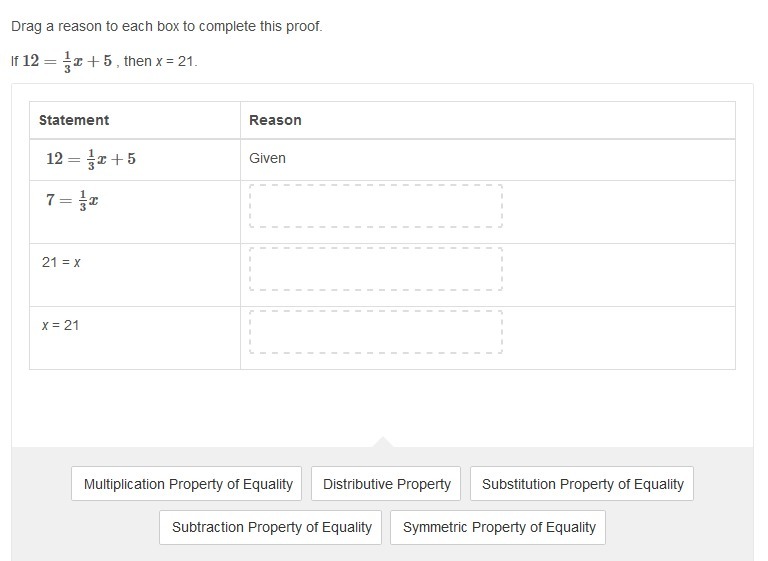The width and height of the screenshot is (768, 561).
Task: Click the gray answer tray background
Action: (383, 504)
